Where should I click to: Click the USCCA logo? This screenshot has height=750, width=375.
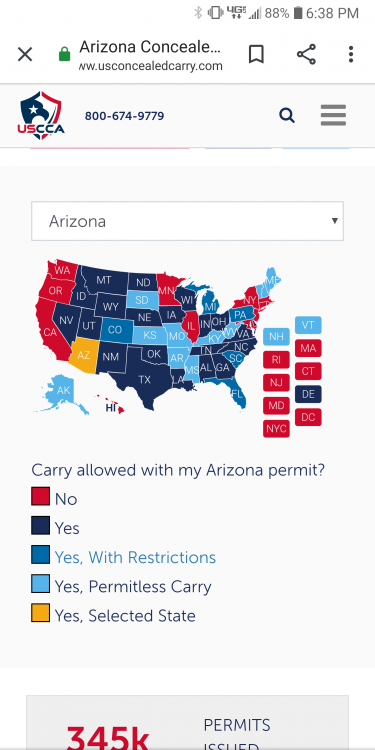[x=41, y=115]
